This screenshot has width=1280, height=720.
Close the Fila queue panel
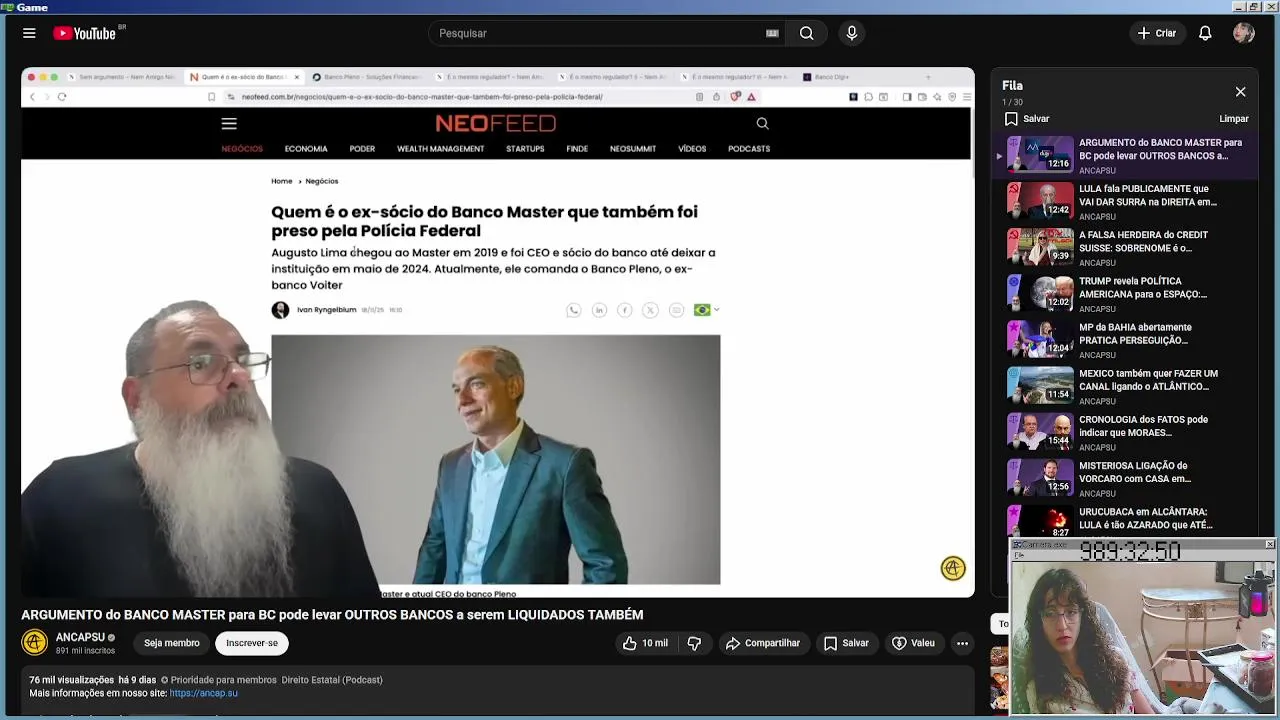coord(1240,92)
